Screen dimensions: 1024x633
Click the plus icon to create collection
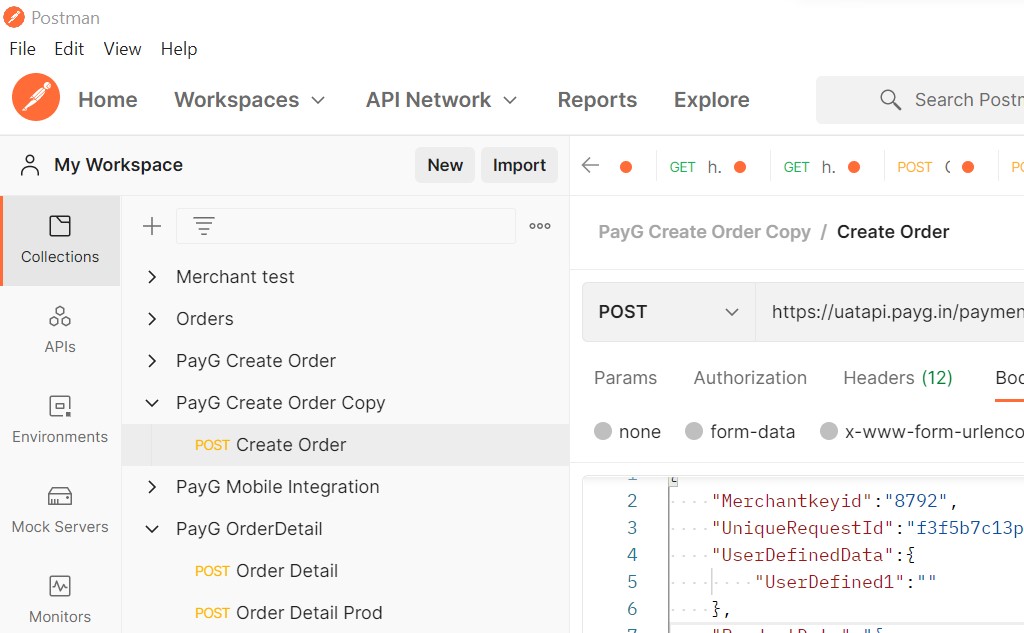pyautogui.click(x=152, y=226)
